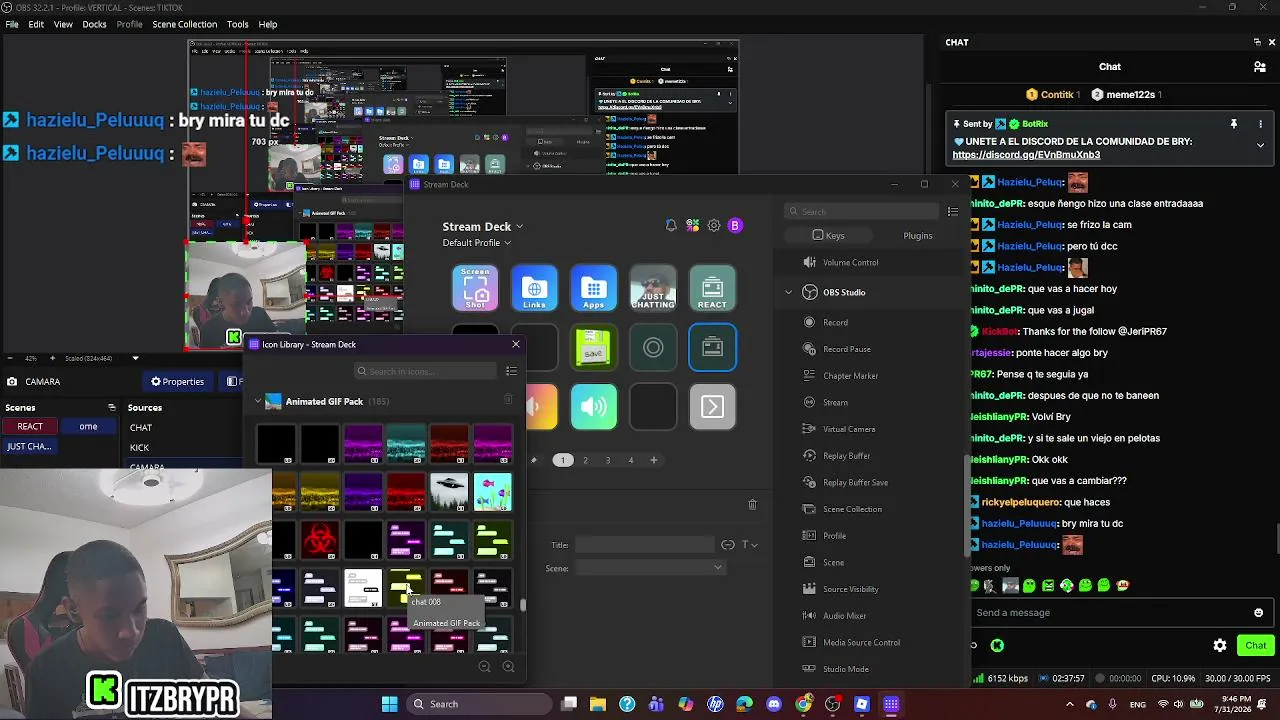The image size is (1280, 720).
Task: Choose the Studio Mode action icon
Action: [810, 669]
